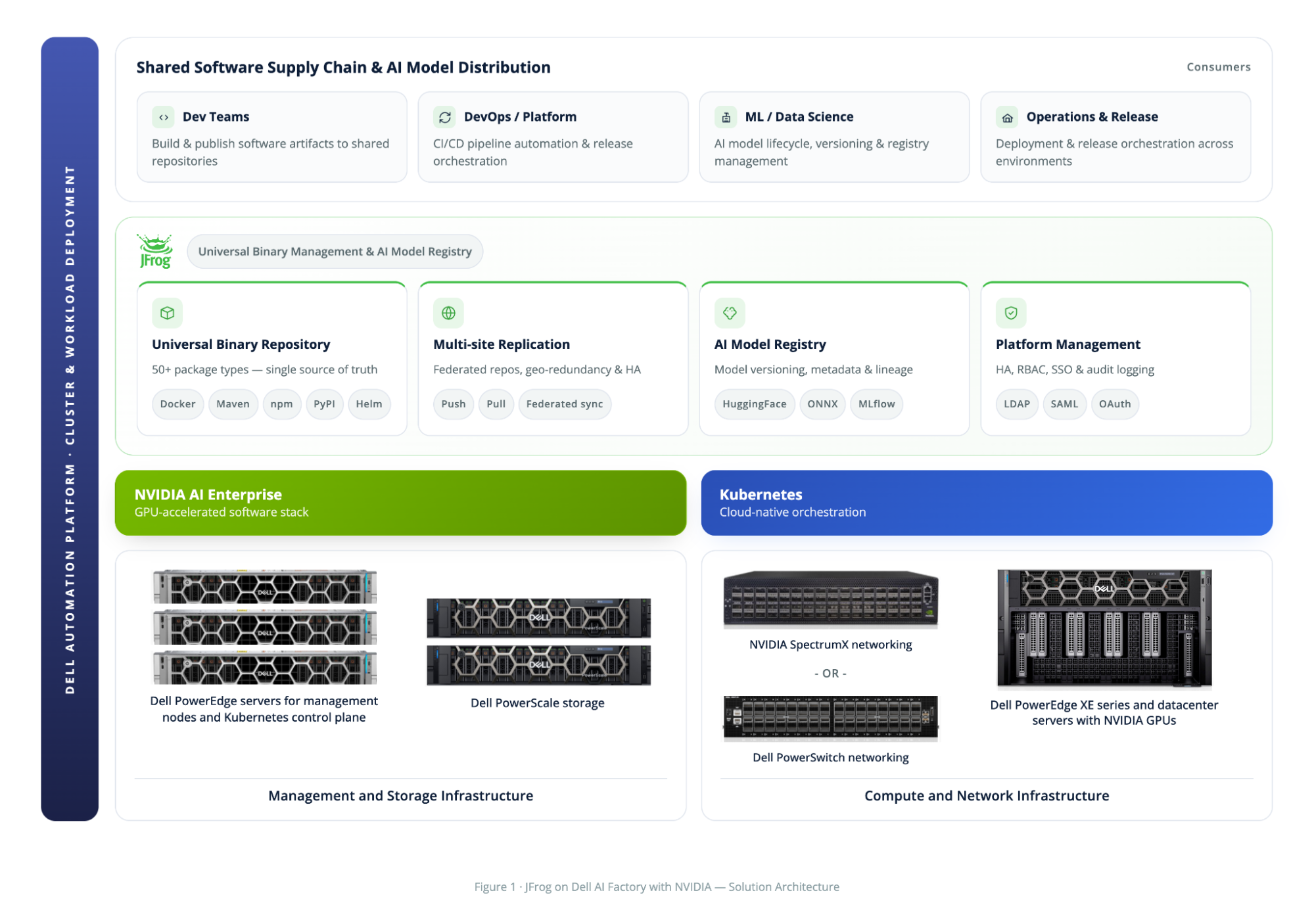Click the SAML tag
Screen dimensions: 1314x924
coord(1064,404)
